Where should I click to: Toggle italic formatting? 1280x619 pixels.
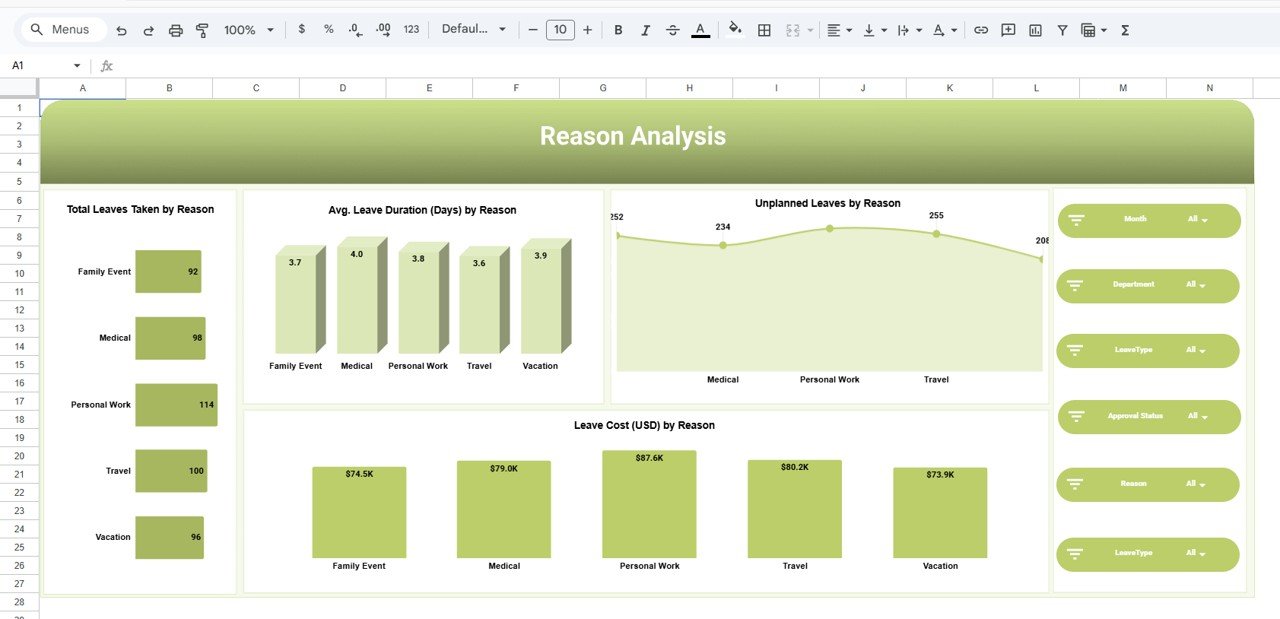coord(645,29)
